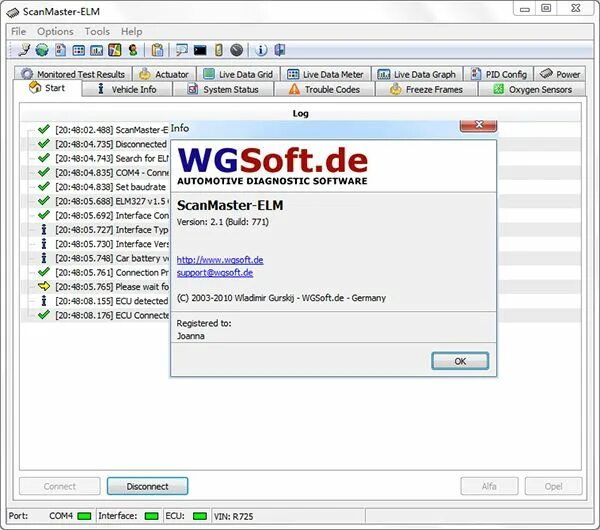Switch to the Actuator tab
Screen dimensions: 600x530
click(x=164, y=74)
